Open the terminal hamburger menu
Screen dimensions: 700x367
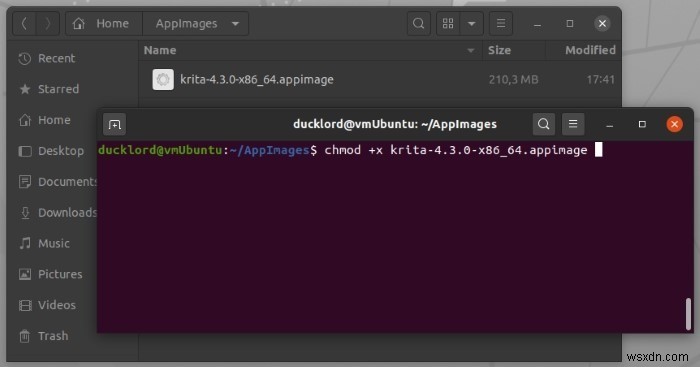(573, 124)
